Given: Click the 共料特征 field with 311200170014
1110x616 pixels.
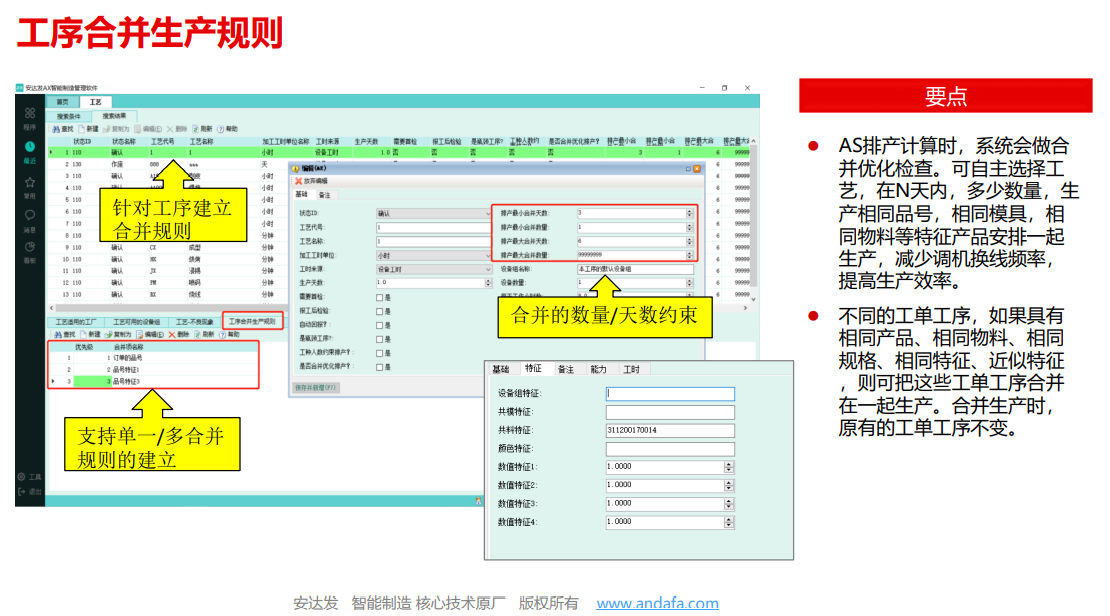Looking at the screenshot, I should [x=670, y=430].
